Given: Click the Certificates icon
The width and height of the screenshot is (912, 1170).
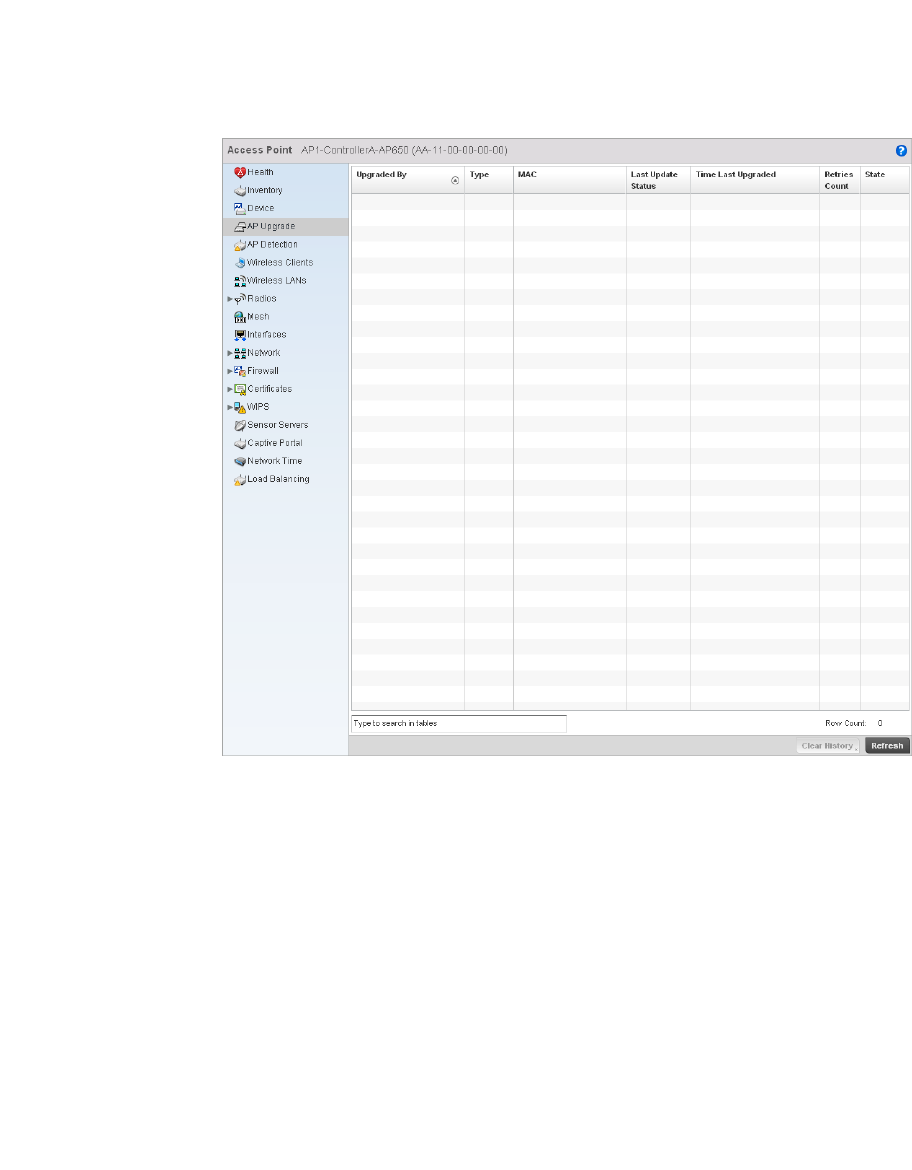Looking at the screenshot, I should 240,390.
